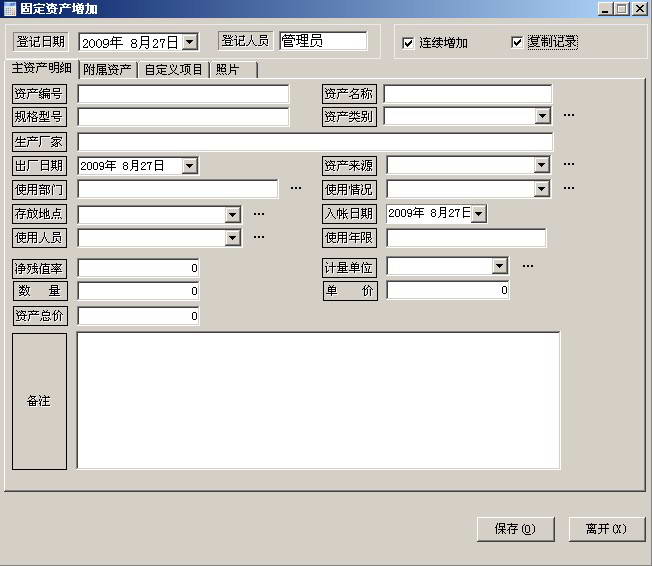Click the 保存 button

[x=516, y=529]
